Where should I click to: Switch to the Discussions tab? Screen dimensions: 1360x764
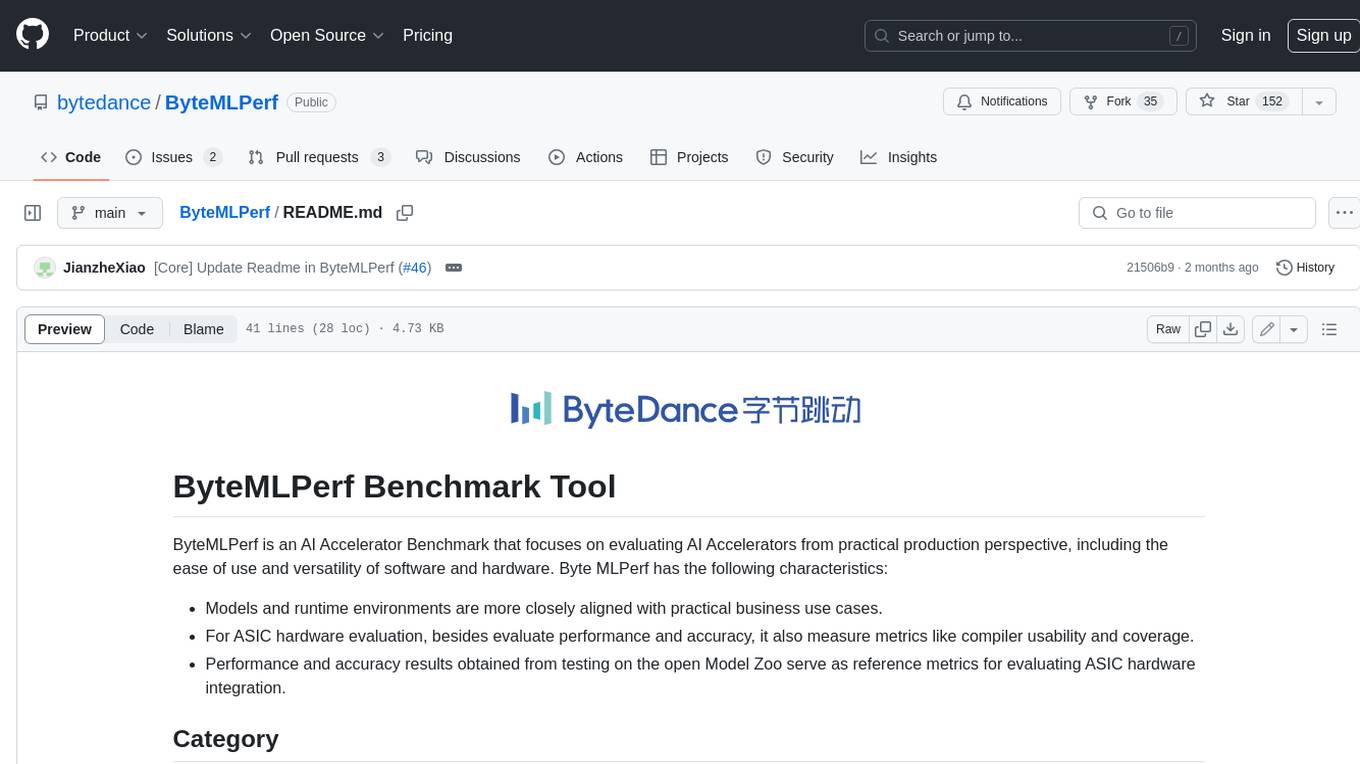point(468,157)
